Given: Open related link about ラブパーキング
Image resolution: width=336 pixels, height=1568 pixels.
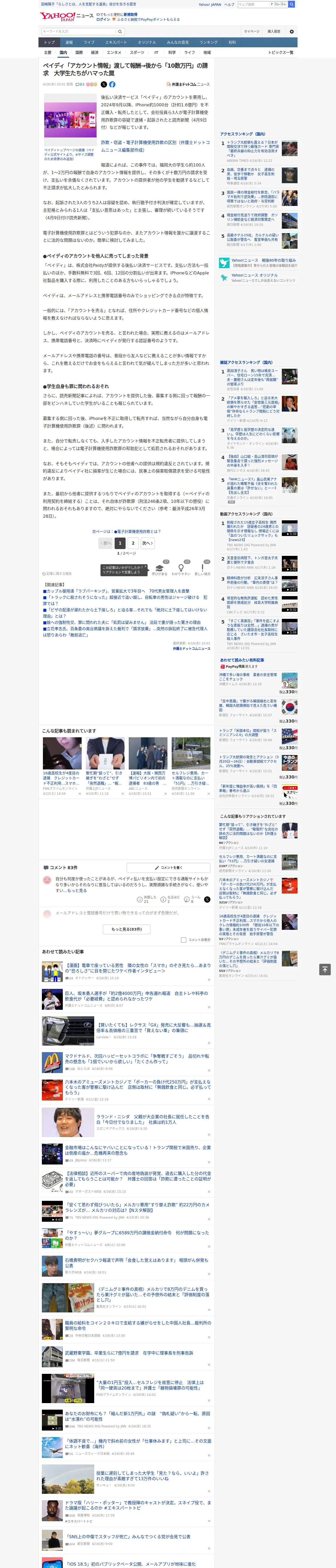Looking at the screenshot, I should (x=118, y=591).
